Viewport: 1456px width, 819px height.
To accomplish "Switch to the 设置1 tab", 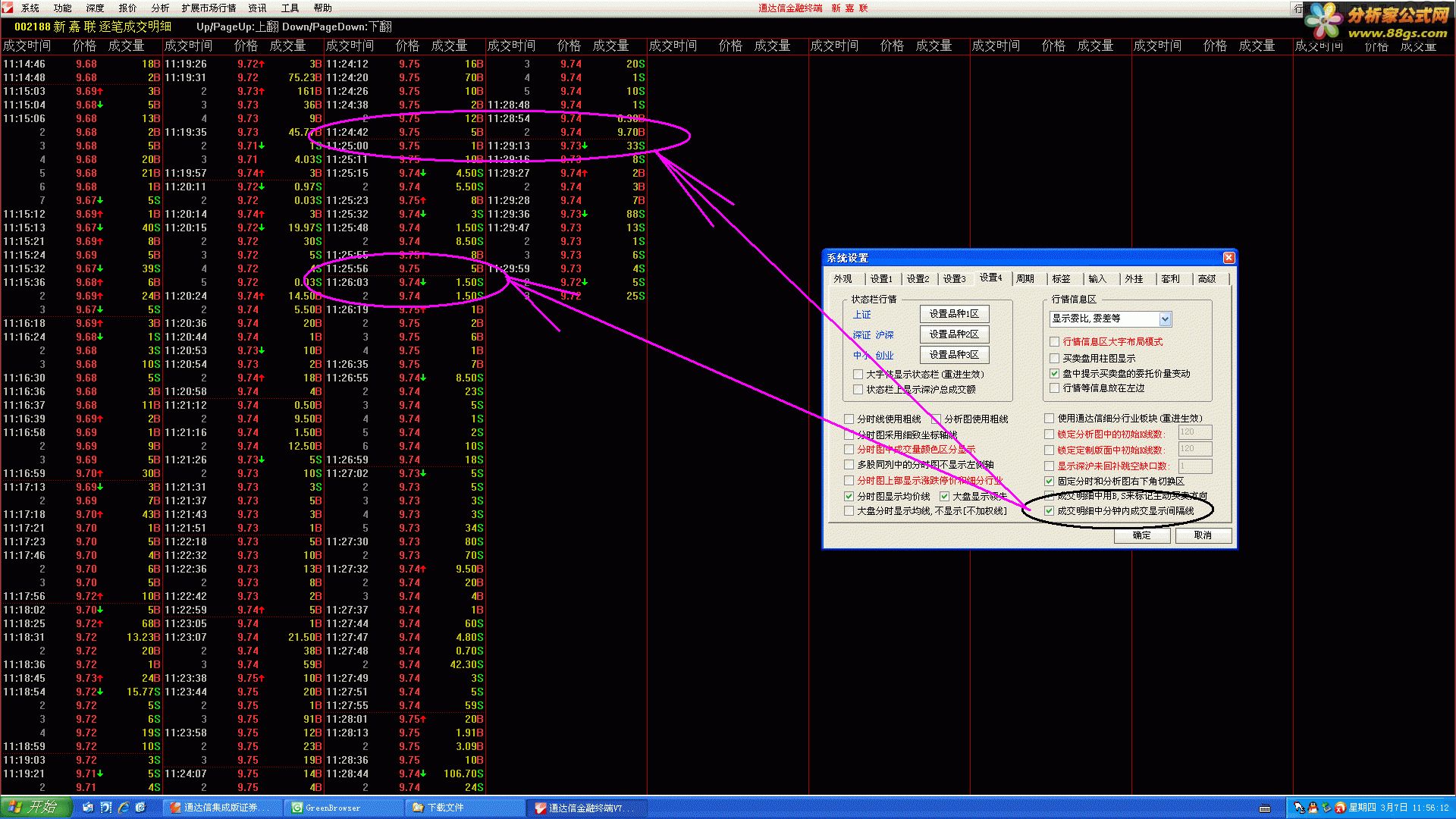I will pyautogui.click(x=881, y=279).
